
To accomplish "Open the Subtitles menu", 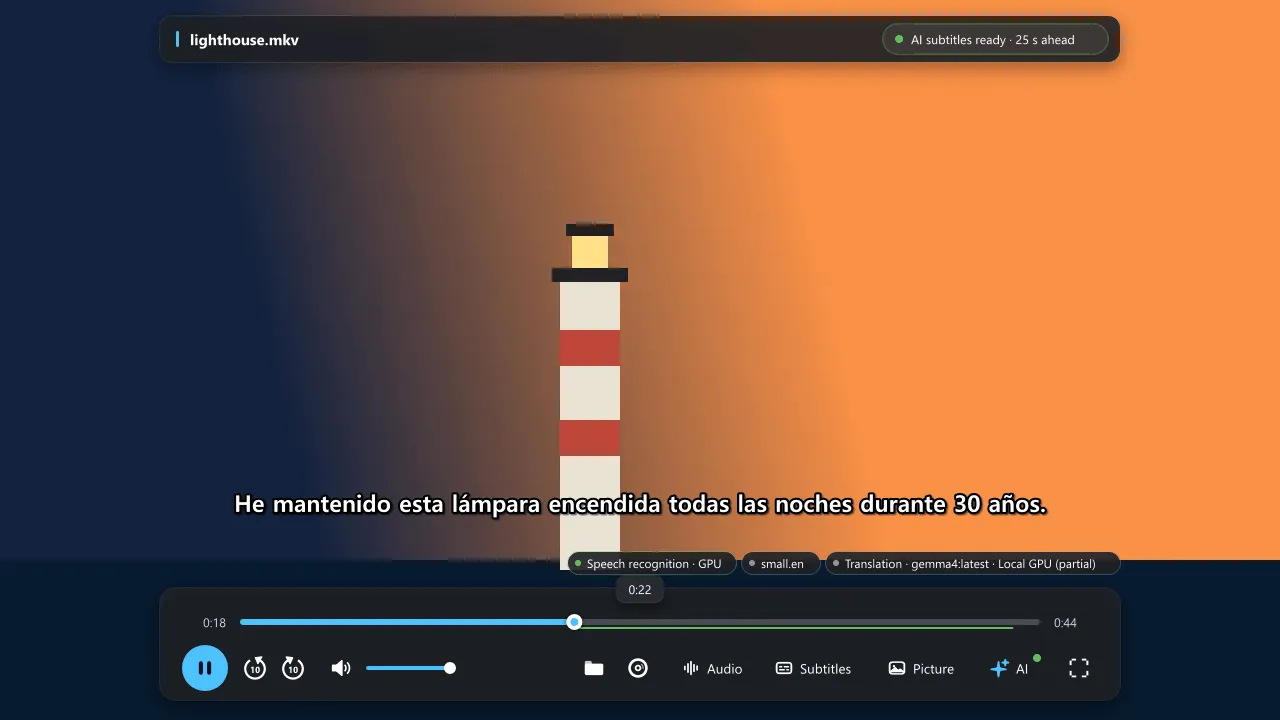I will coord(814,668).
